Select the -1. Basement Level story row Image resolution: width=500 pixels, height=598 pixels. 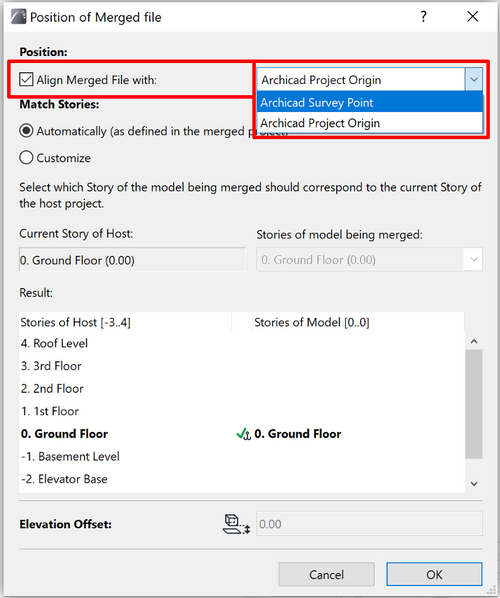(x=242, y=456)
